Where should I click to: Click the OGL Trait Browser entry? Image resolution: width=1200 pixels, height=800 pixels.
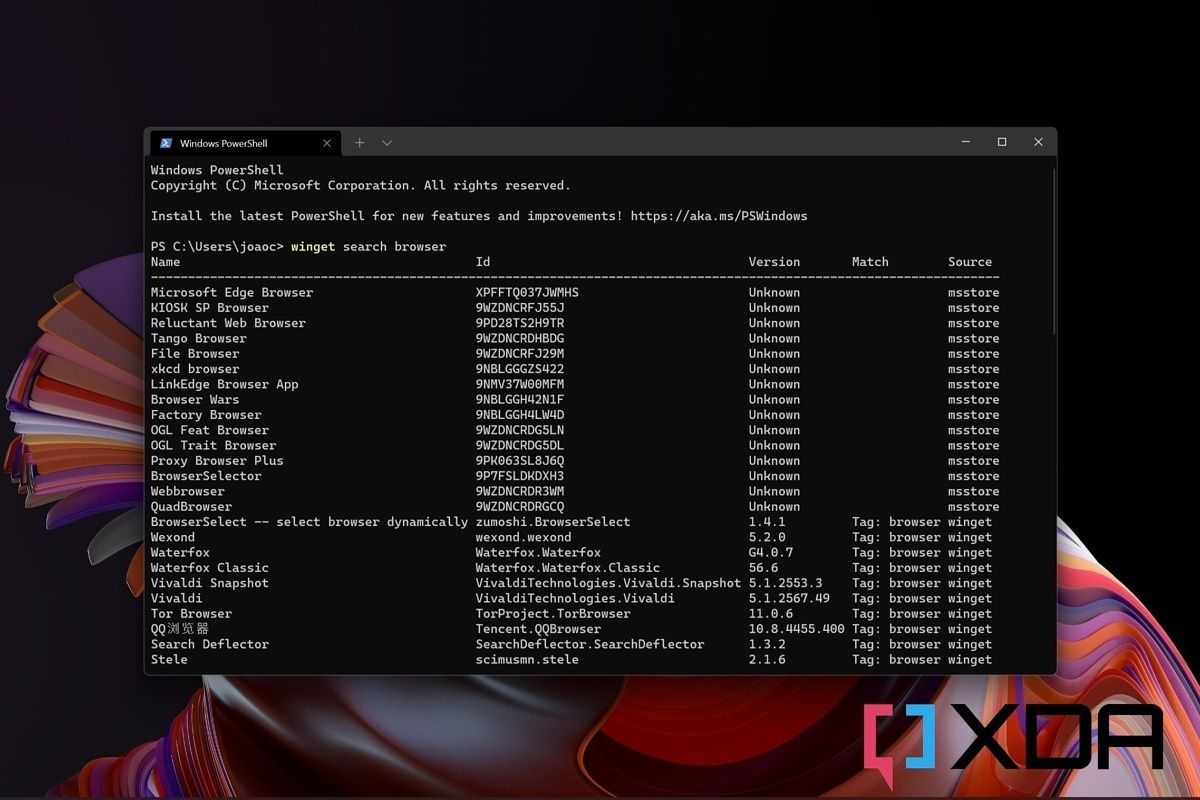(214, 446)
